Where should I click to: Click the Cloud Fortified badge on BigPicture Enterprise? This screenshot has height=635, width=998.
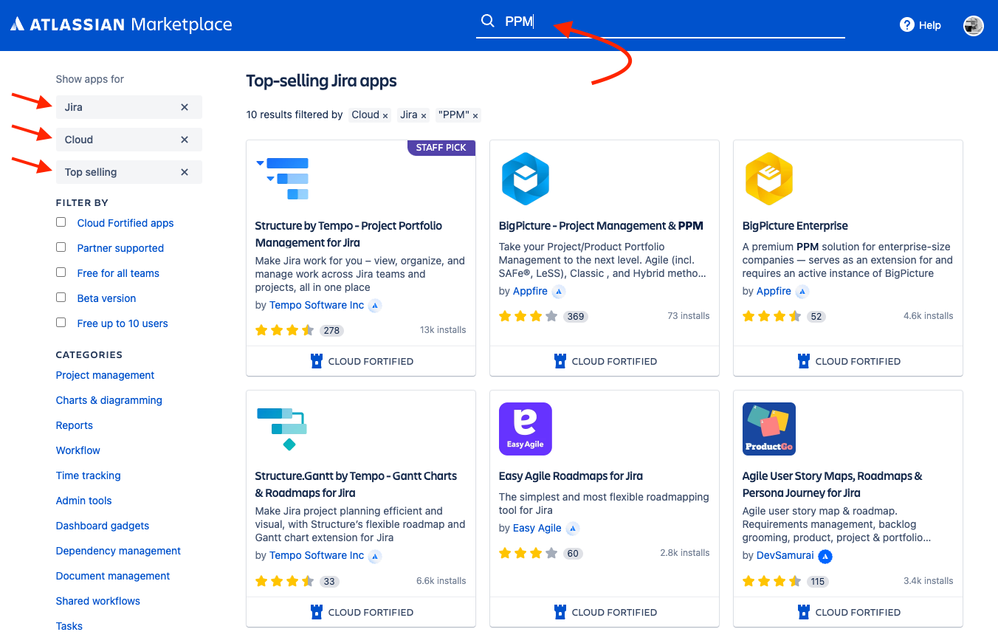[x=849, y=361]
